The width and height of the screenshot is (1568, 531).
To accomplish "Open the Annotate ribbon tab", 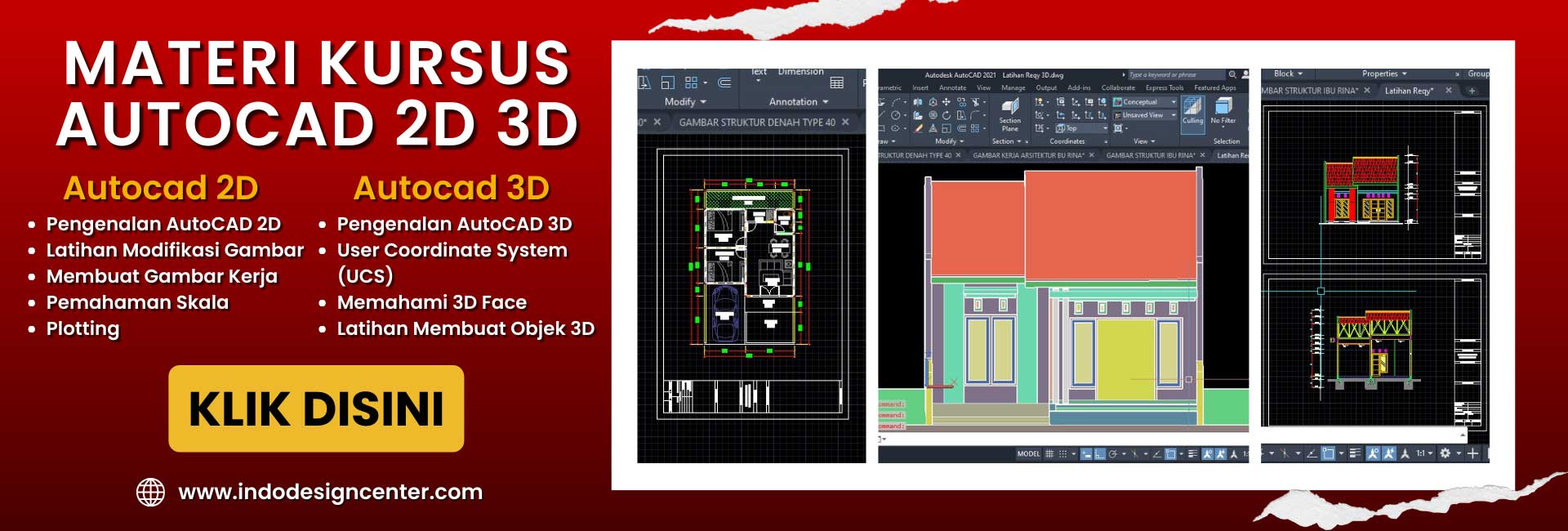I will (x=953, y=87).
